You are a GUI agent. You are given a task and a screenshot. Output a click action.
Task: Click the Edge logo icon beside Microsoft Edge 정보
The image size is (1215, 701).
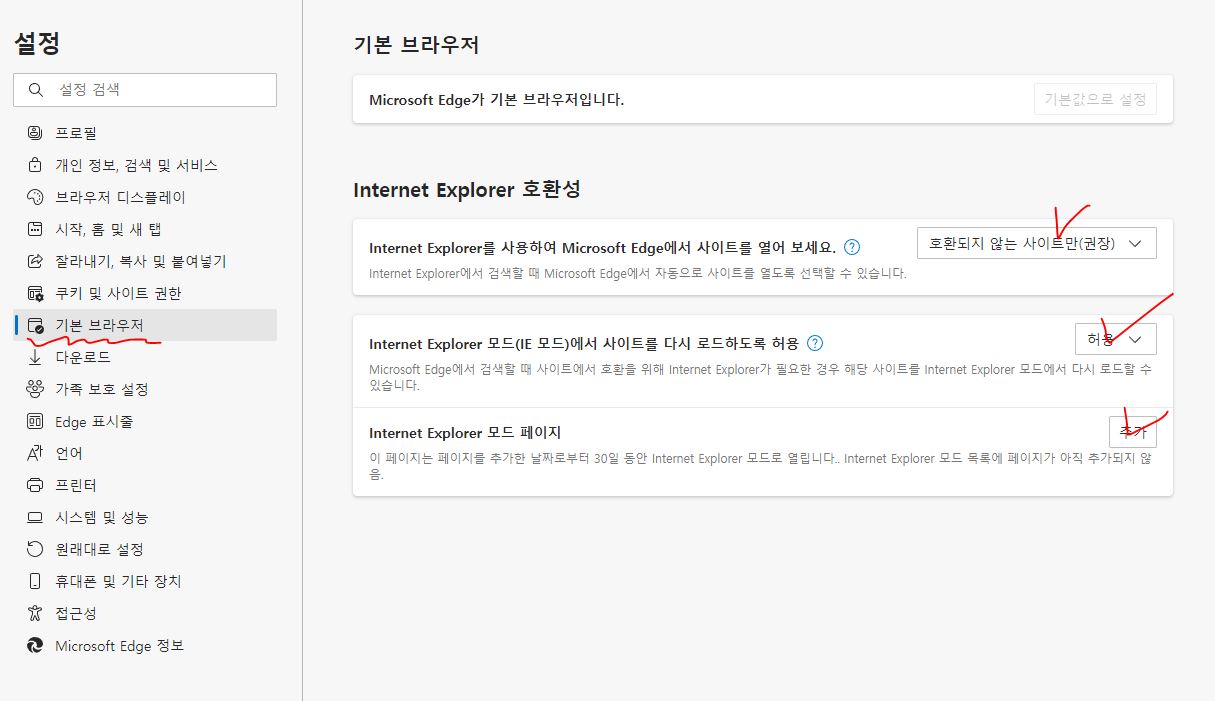point(36,645)
